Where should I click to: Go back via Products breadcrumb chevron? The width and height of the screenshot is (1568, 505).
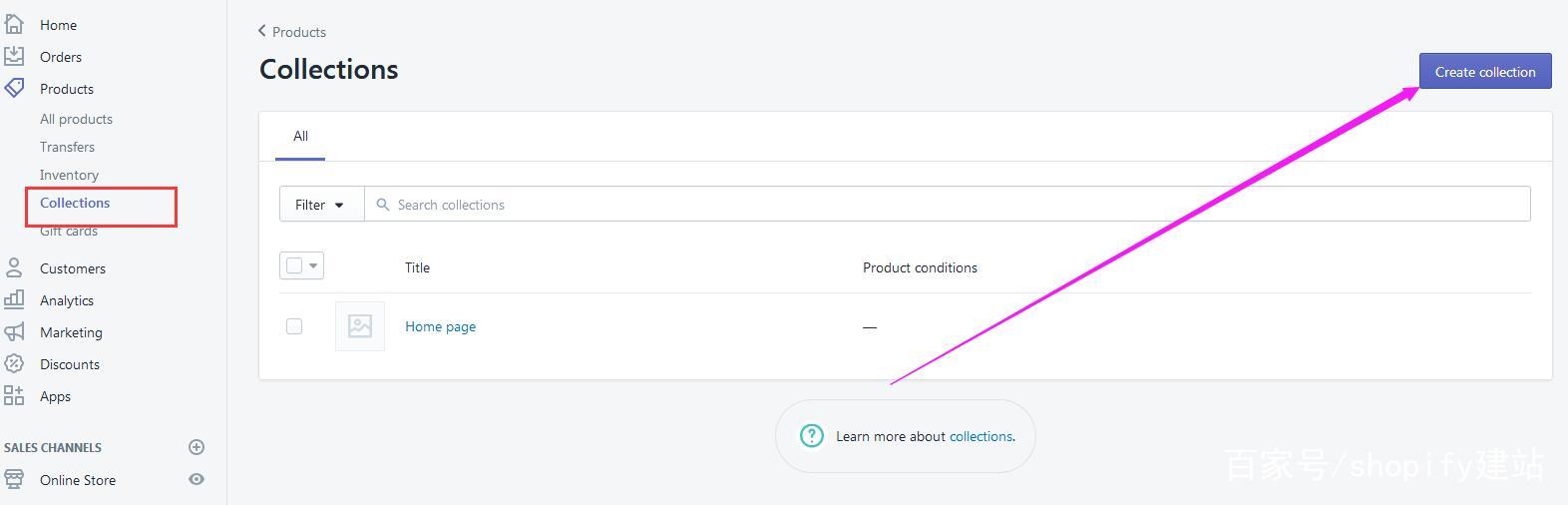coord(262,31)
